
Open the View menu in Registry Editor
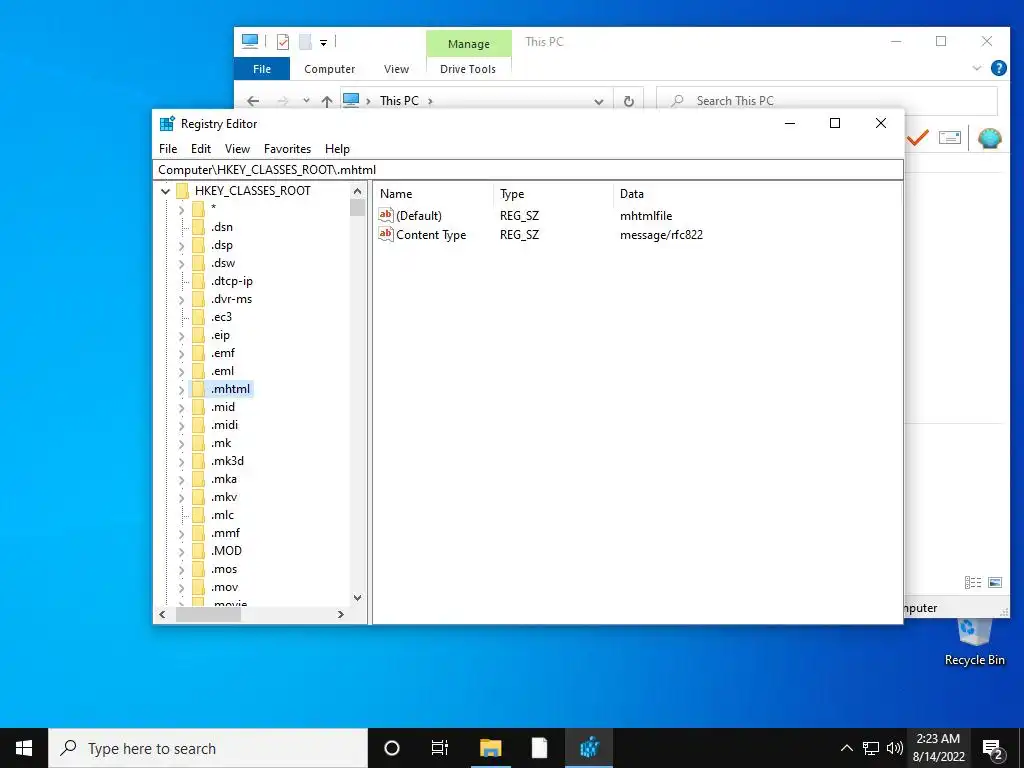(x=237, y=149)
